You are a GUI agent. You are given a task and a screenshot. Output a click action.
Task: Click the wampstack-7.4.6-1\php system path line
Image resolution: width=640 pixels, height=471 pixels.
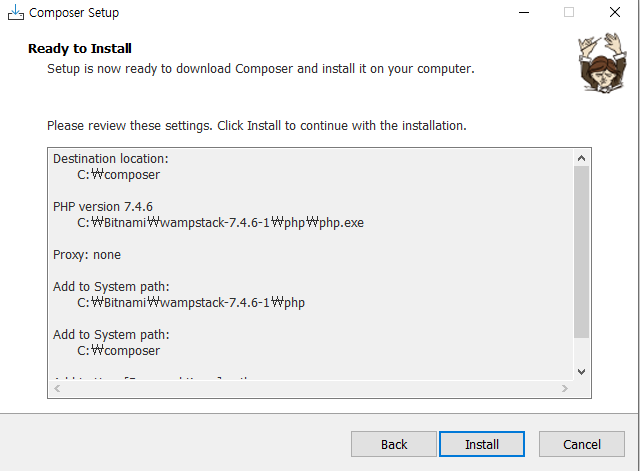tap(191, 302)
